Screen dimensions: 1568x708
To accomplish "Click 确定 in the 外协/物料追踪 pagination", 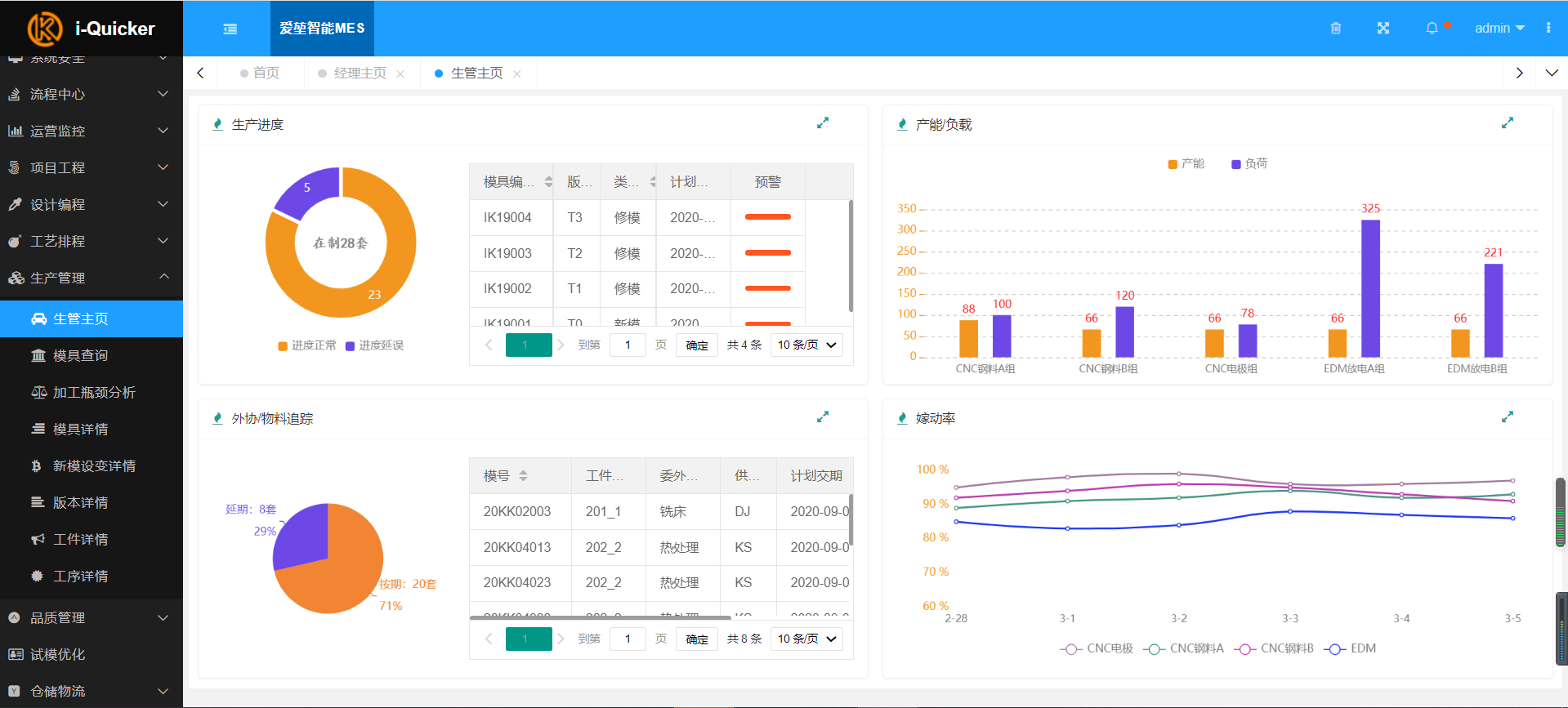I will [697, 639].
